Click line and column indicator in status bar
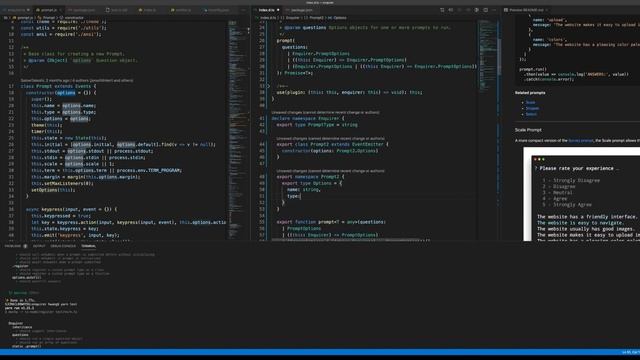 [x=631, y=352]
